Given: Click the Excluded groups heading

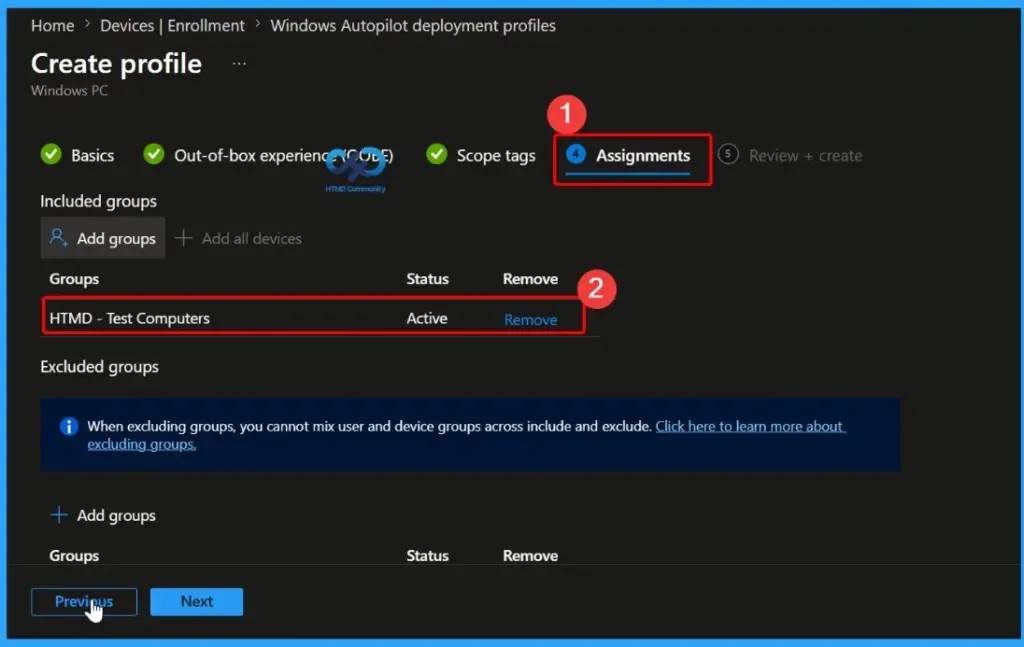Looking at the screenshot, I should click(x=99, y=367).
